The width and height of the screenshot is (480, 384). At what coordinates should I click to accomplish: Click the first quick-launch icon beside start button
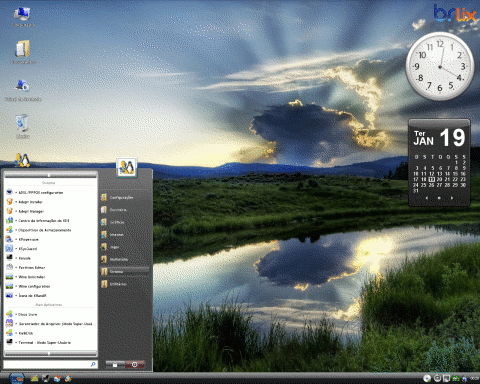[x=34, y=379]
